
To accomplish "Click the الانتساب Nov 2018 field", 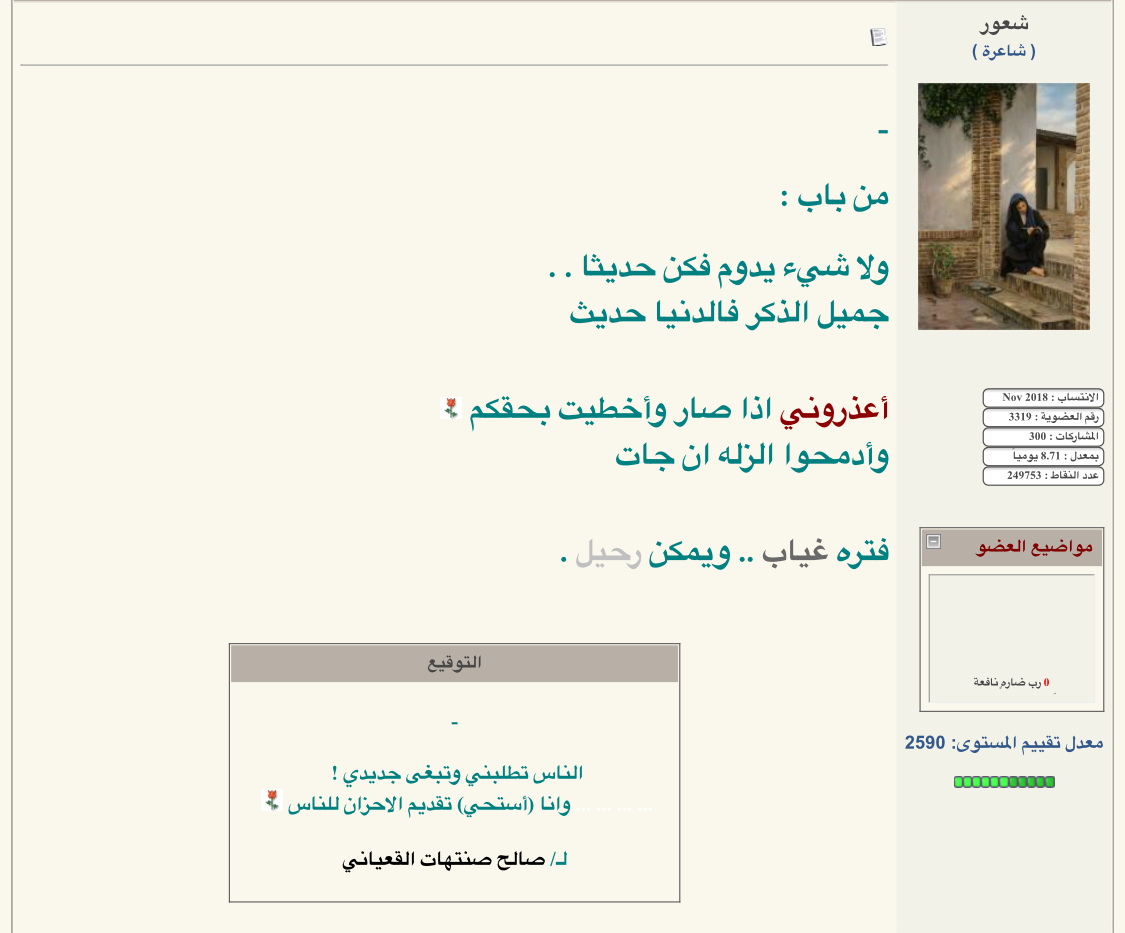I will (1043, 398).
